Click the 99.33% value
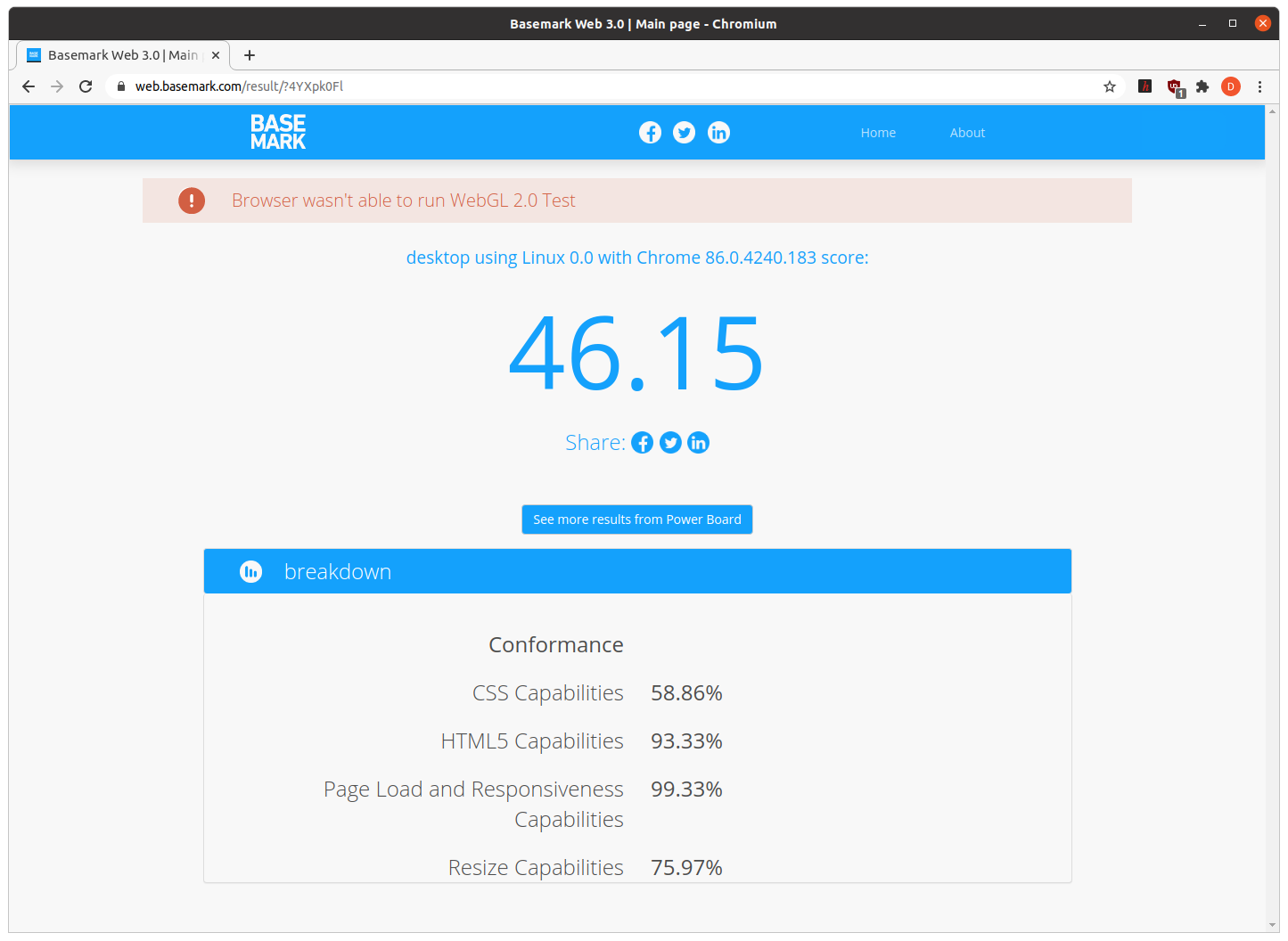 coord(686,790)
